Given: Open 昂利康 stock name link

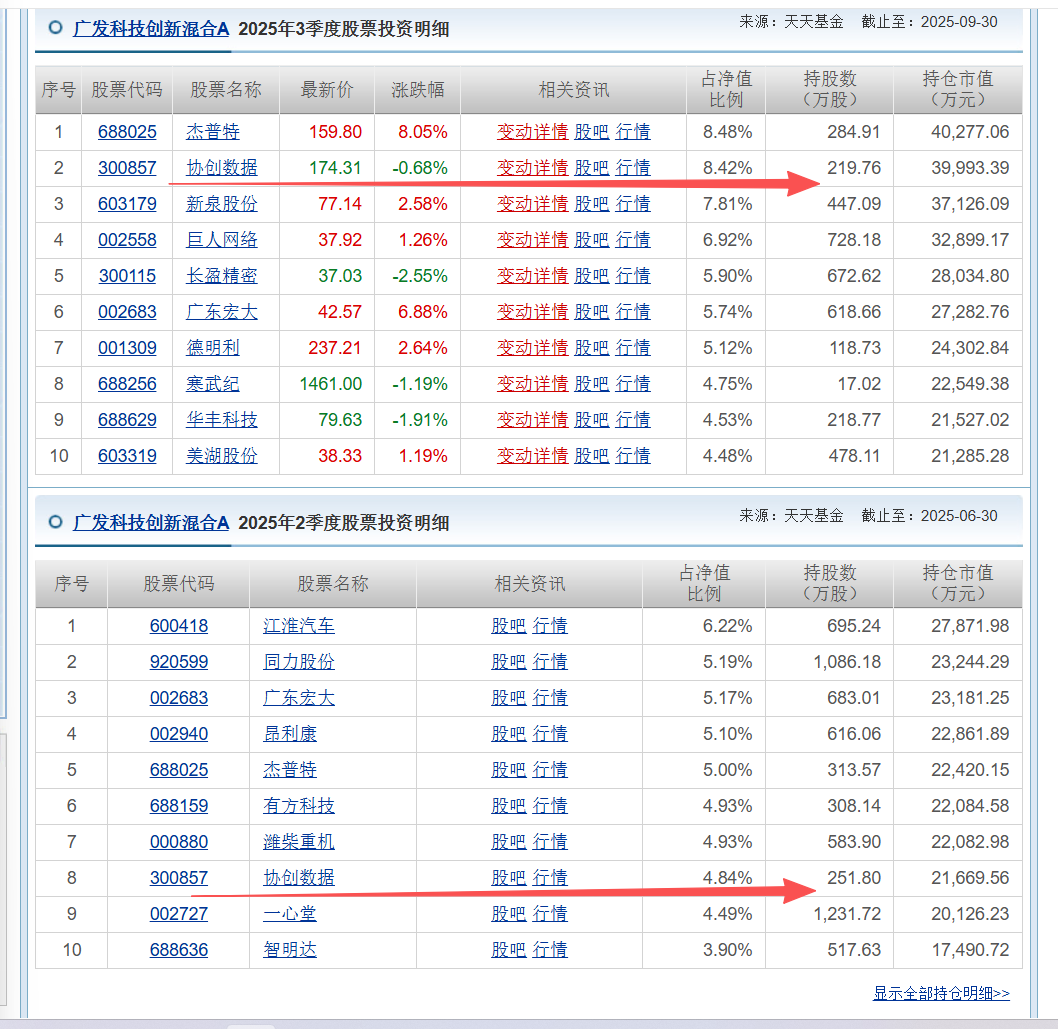Looking at the screenshot, I should coord(290,734).
